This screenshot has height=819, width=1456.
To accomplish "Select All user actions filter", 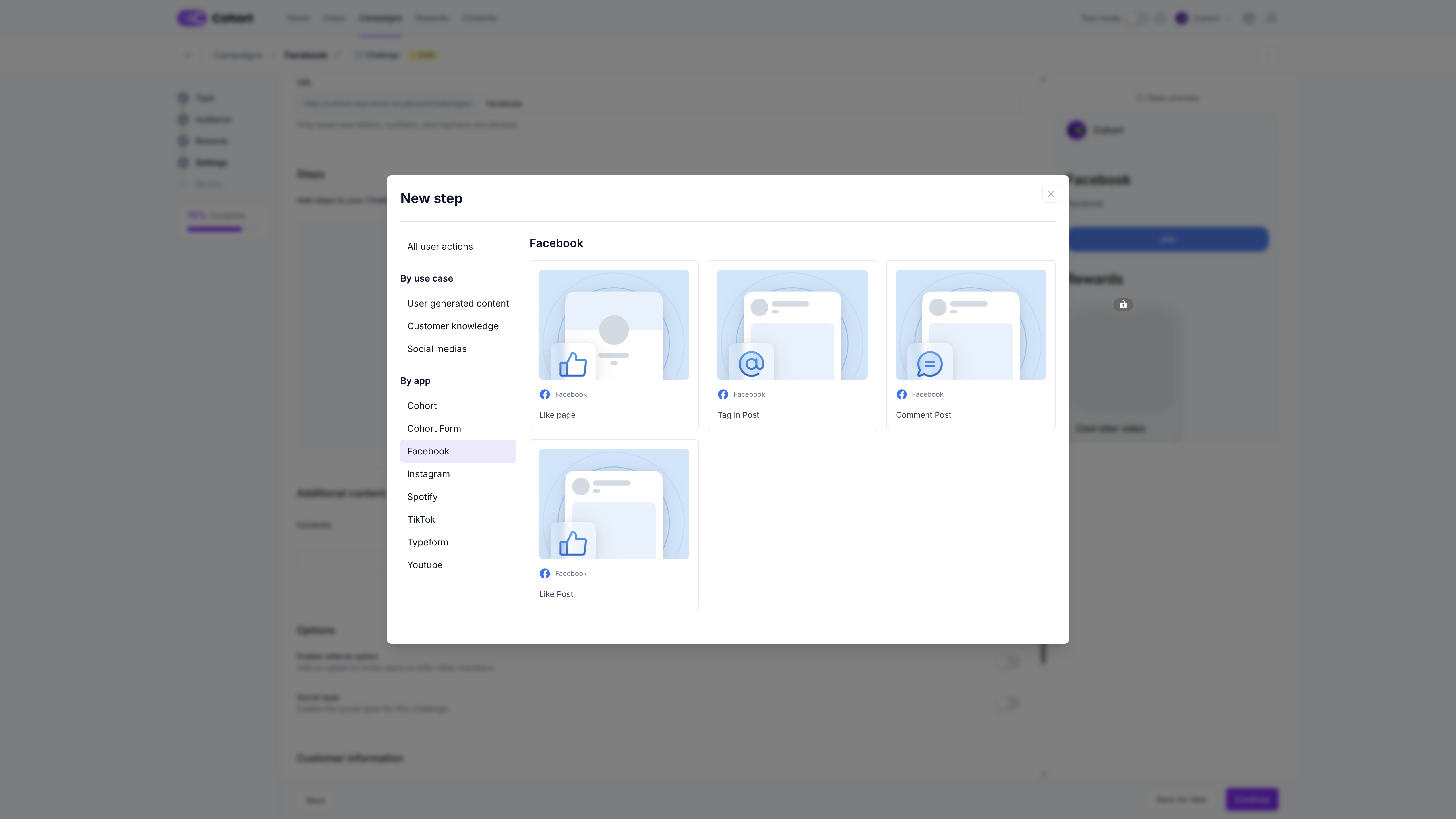I will [440, 247].
